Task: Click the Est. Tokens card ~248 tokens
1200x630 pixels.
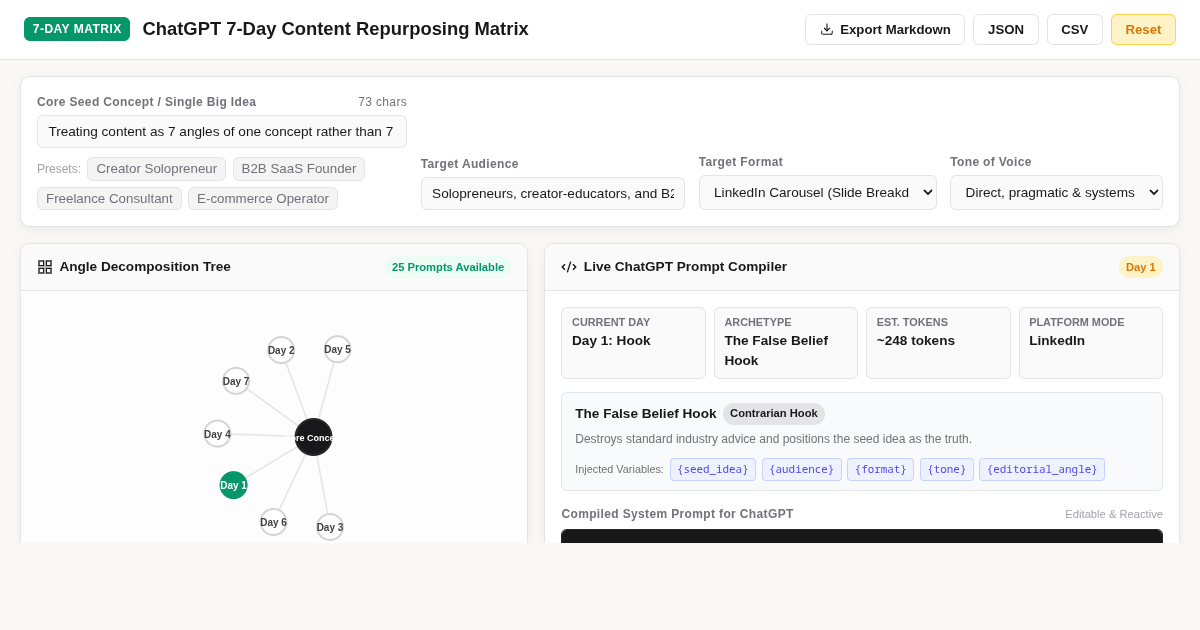Action: (938, 343)
